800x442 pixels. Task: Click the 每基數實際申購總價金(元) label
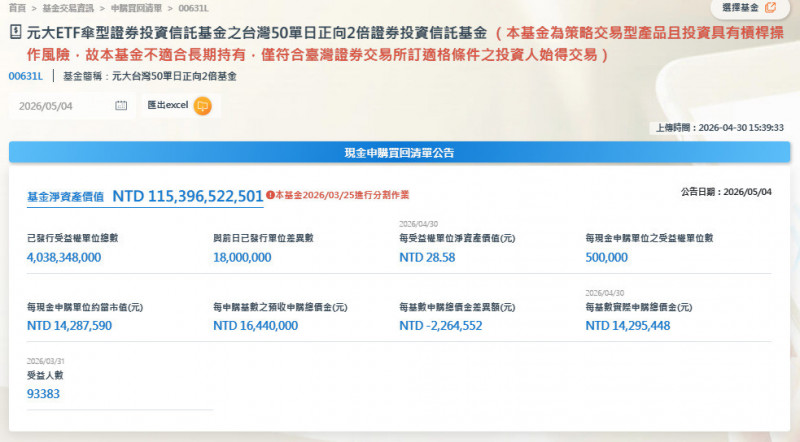(639, 307)
